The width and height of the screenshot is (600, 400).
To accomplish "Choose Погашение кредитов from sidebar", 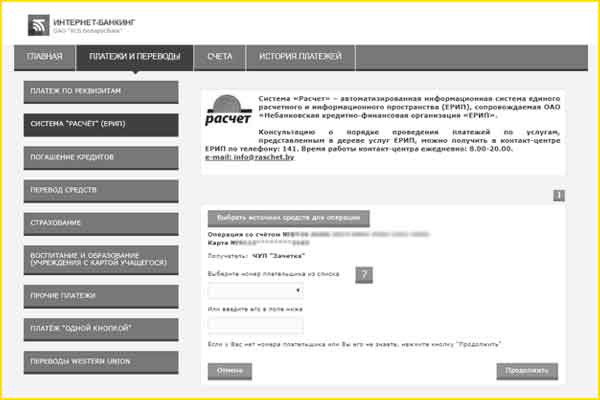I will click(100, 158).
